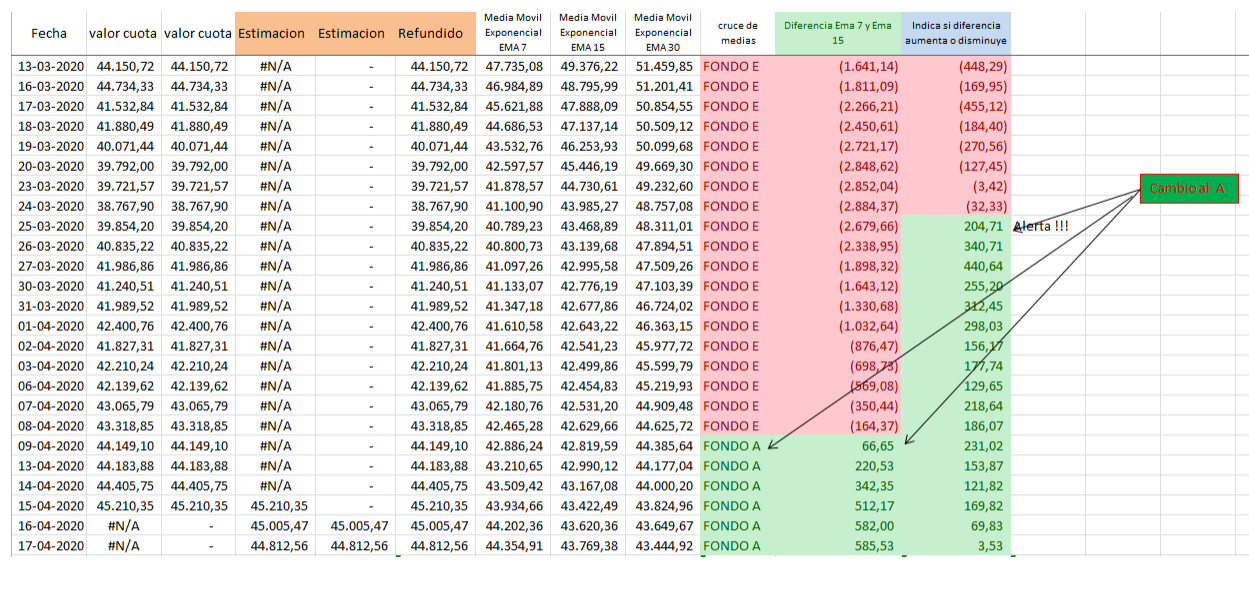
Task: Select FONDO E cell in the 08-04-2020 row
Action: [x=738, y=426]
